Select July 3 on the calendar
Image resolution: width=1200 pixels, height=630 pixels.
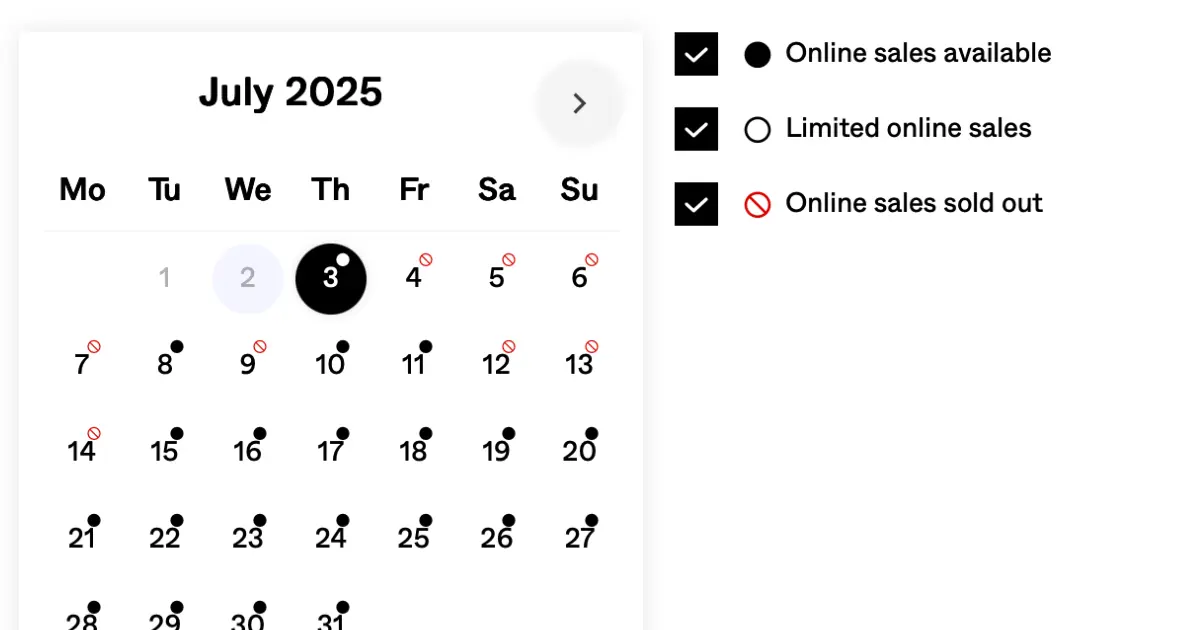pos(331,278)
